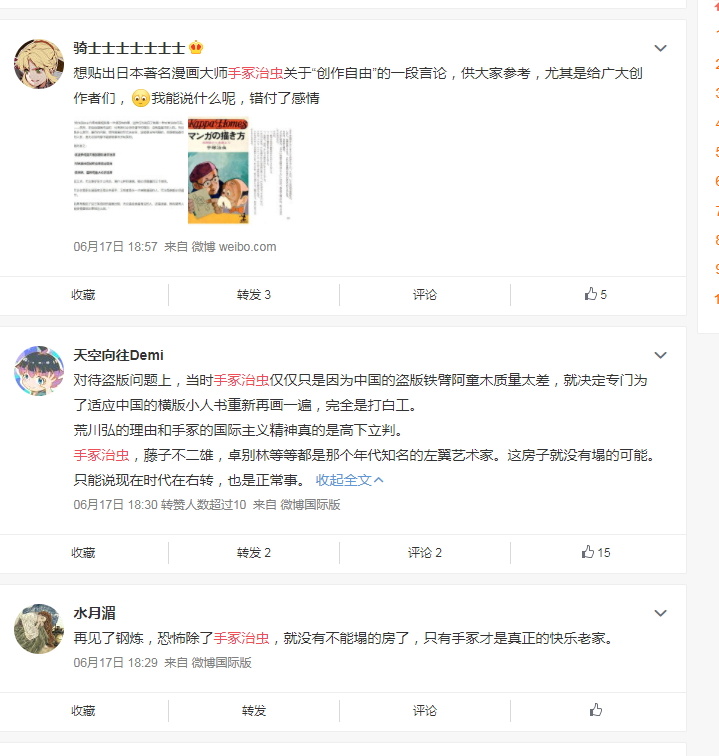Click 收藏 on the first post
Image resolution: width=719 pixels, height=756 pixels.
[83, 295]
